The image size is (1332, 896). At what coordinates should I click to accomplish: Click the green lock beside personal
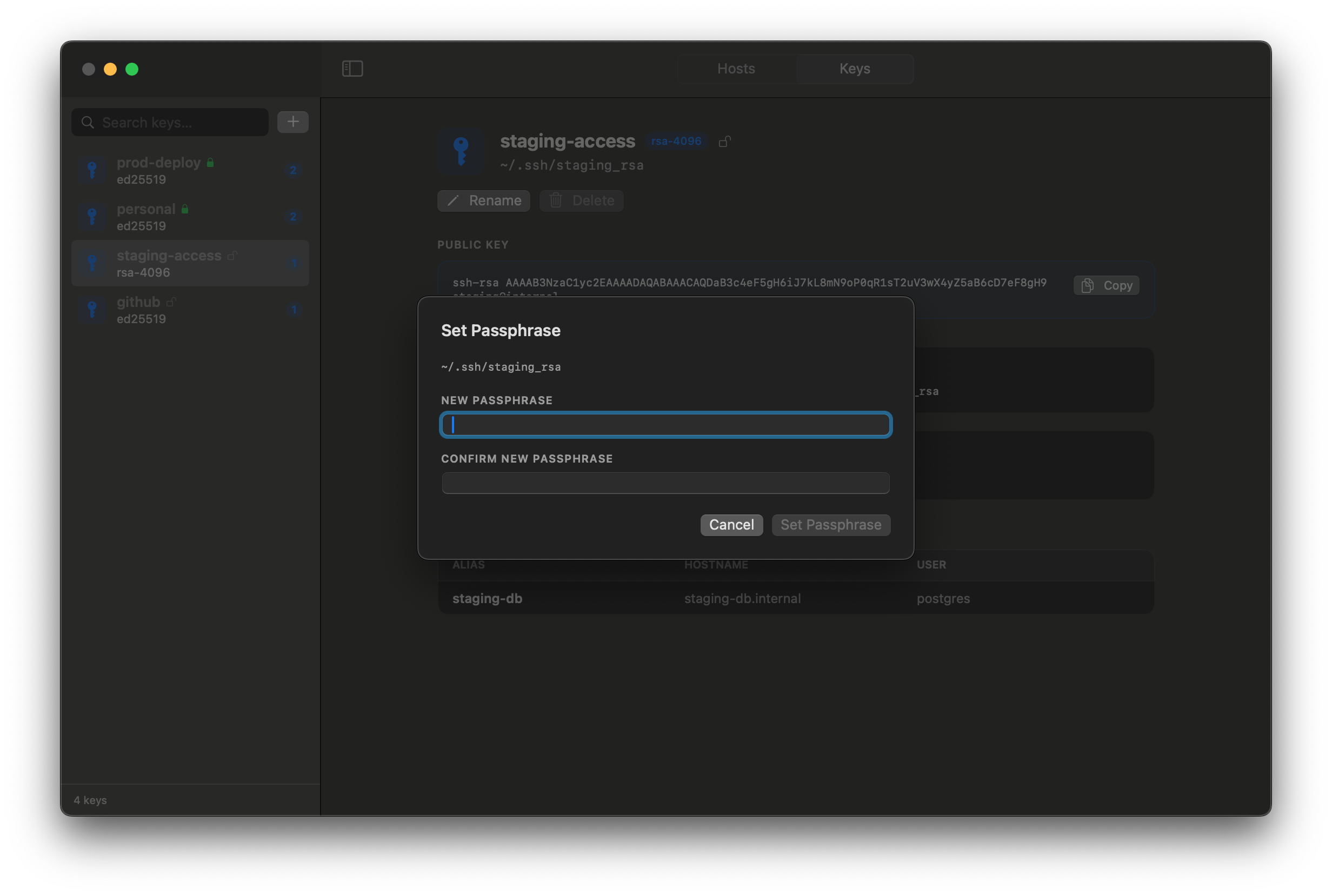[x=185, y=209]
